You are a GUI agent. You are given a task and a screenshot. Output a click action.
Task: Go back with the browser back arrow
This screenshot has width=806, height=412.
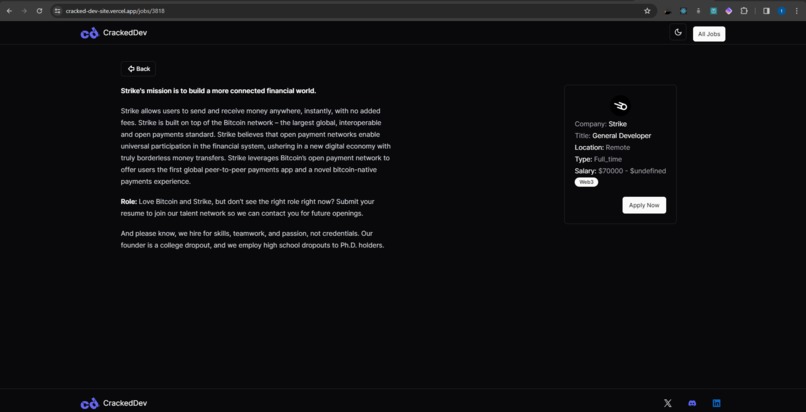tap(9, 11)
